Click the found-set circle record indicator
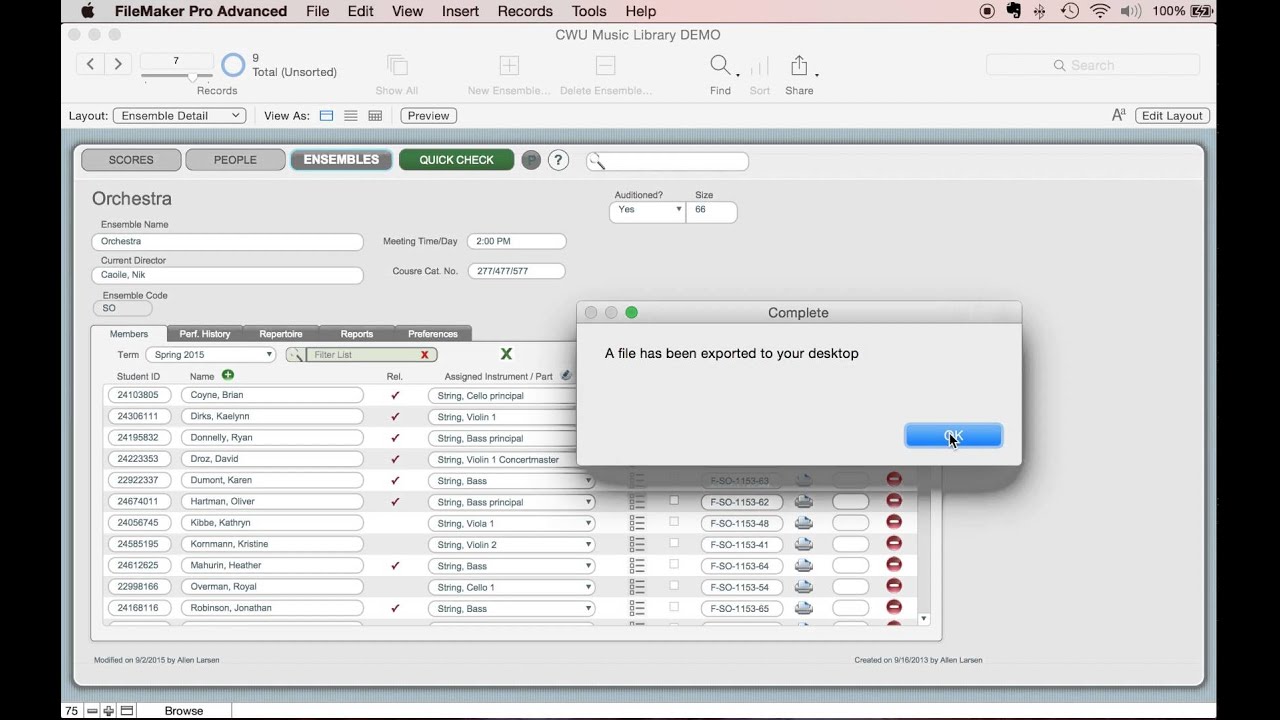The height and width of the screenshot is (720, 1280). point(233,65)
